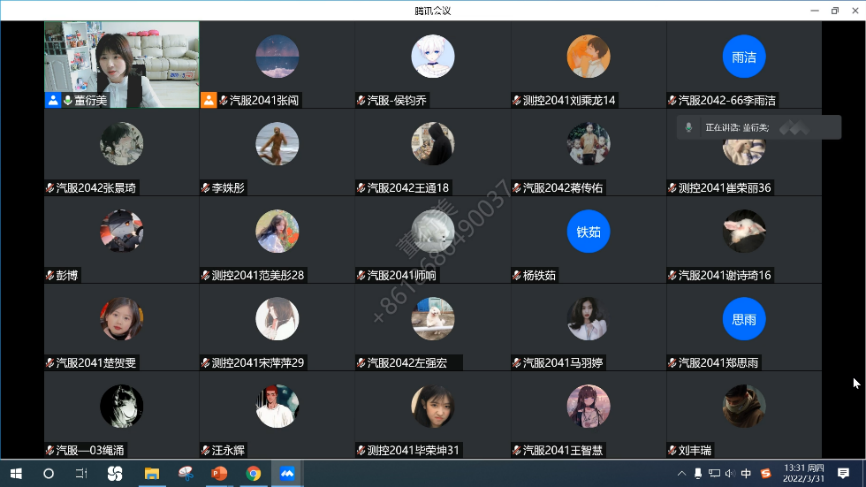Toggle the 中 Chinese input mode indicator
The height and width of the screenshot is (487, 866).
pyautogui.click(x=746, y=473)
